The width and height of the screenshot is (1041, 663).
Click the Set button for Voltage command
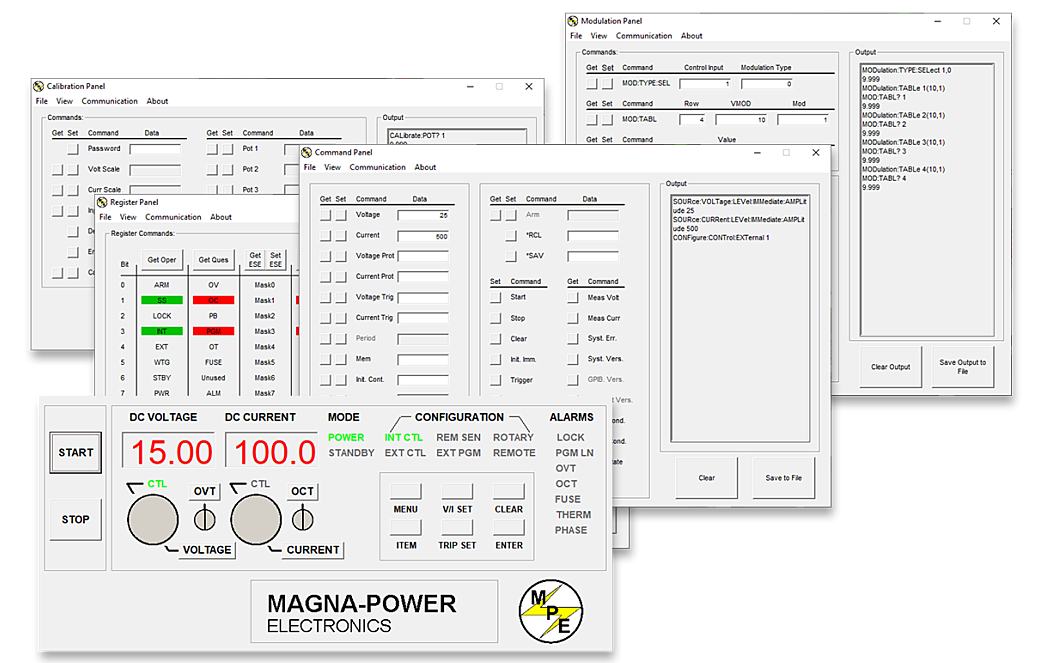341,215
